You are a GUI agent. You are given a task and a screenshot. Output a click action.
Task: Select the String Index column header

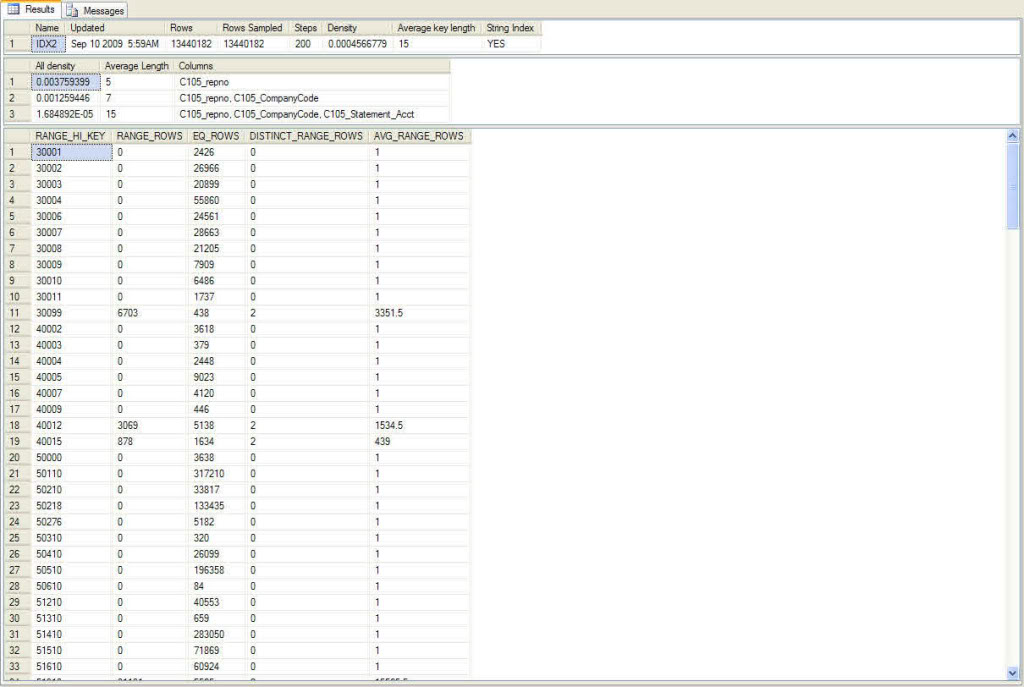pyautogui.click(x=509, y=28)
